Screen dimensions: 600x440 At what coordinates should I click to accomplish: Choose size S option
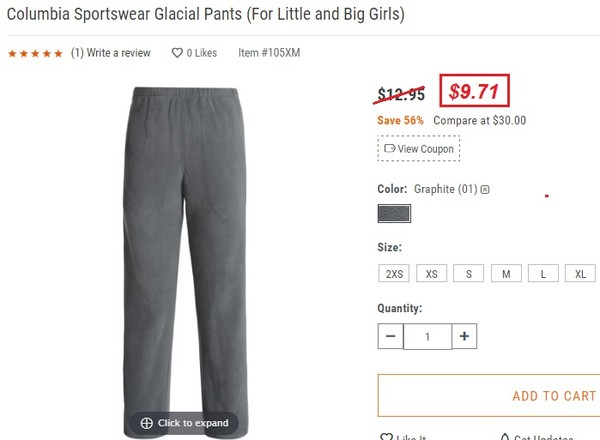469,274
